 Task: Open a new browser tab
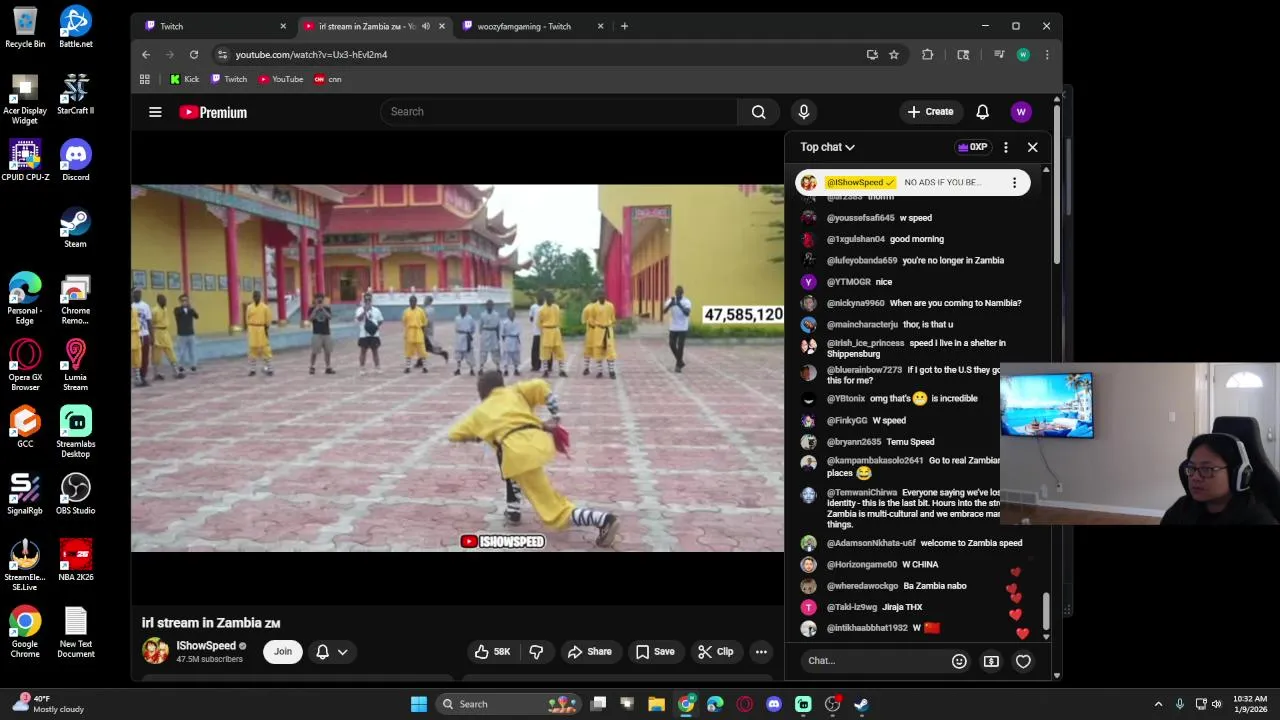[624, 26]
